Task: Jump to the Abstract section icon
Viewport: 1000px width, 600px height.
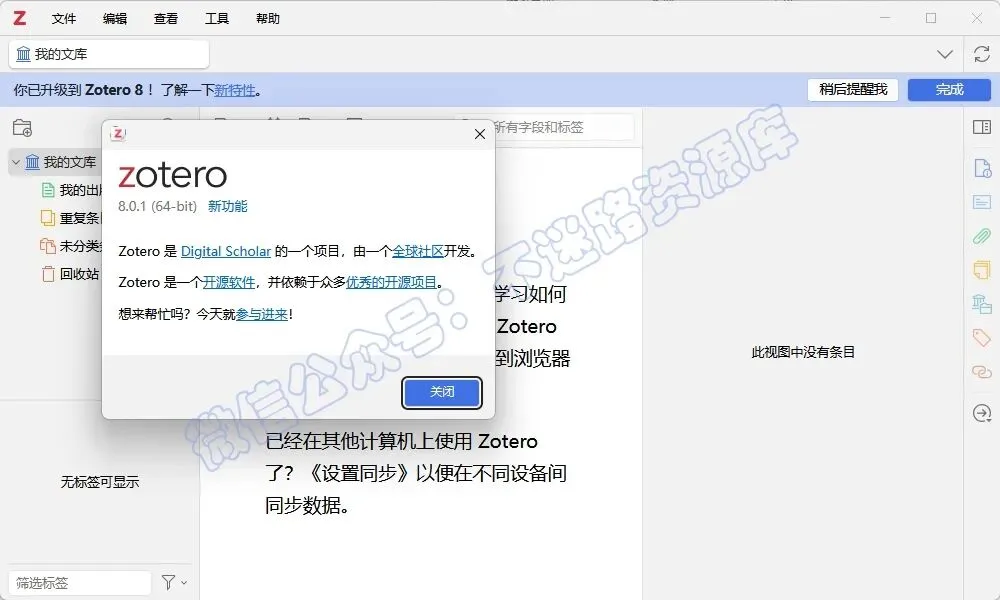Action: [982, 203]
